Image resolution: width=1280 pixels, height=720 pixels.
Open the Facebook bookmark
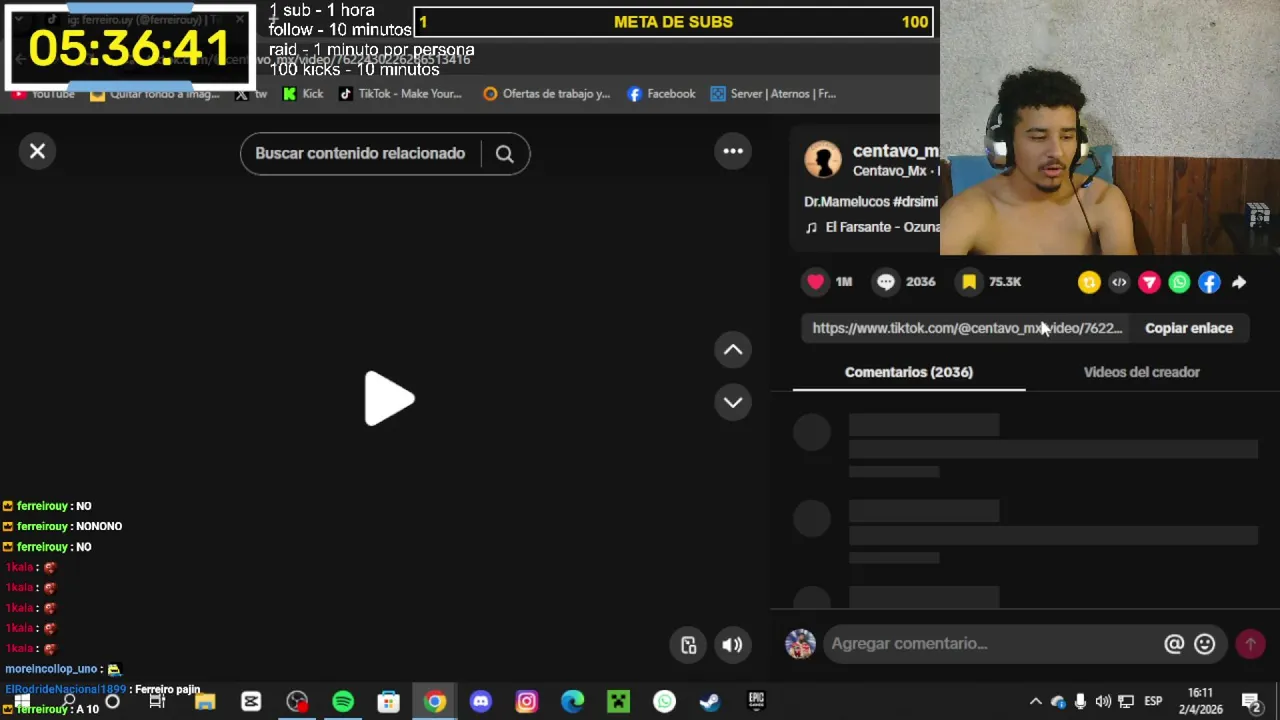(661, 94)
